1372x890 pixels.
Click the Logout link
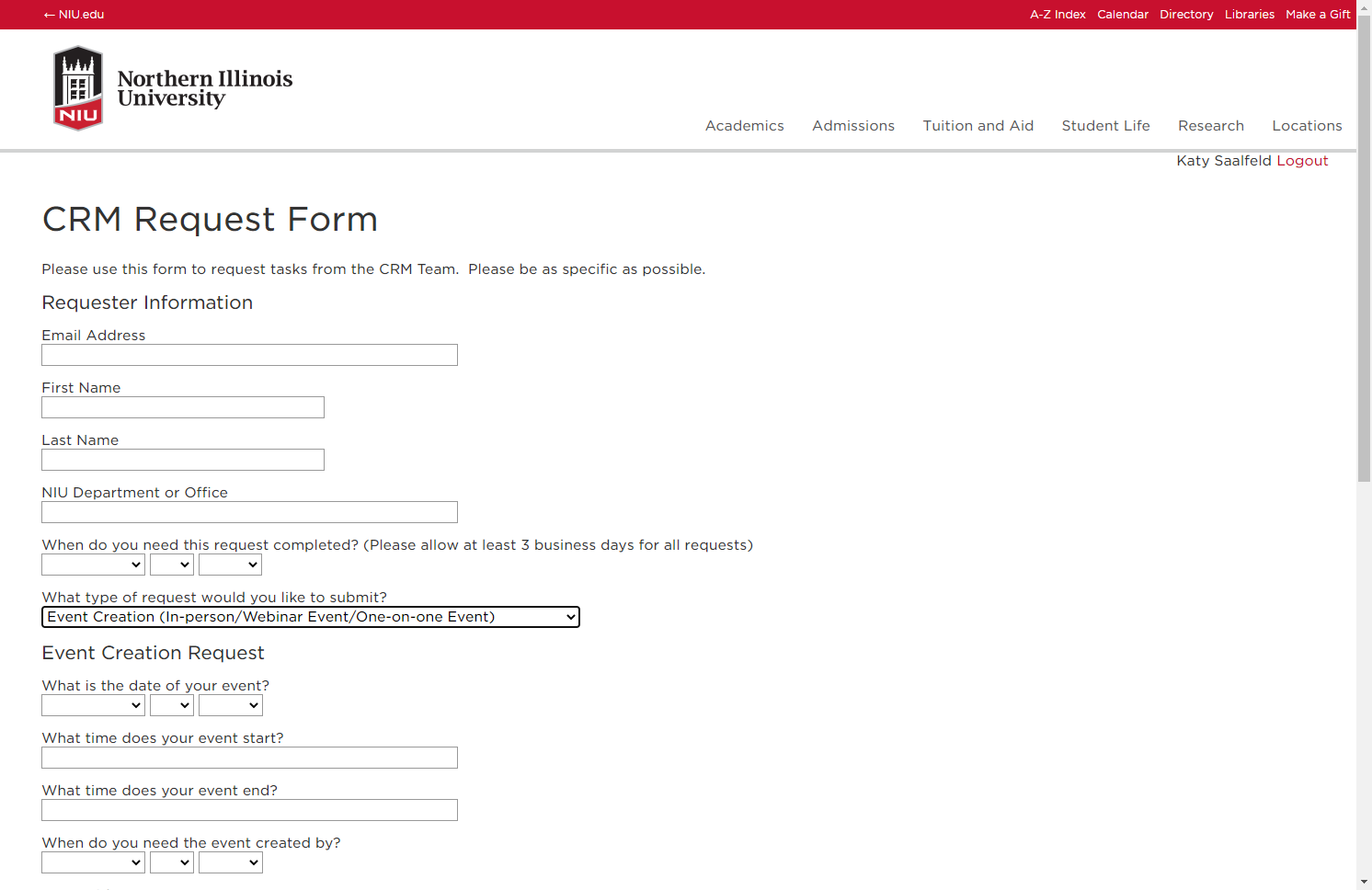(x=1302, y=161)
